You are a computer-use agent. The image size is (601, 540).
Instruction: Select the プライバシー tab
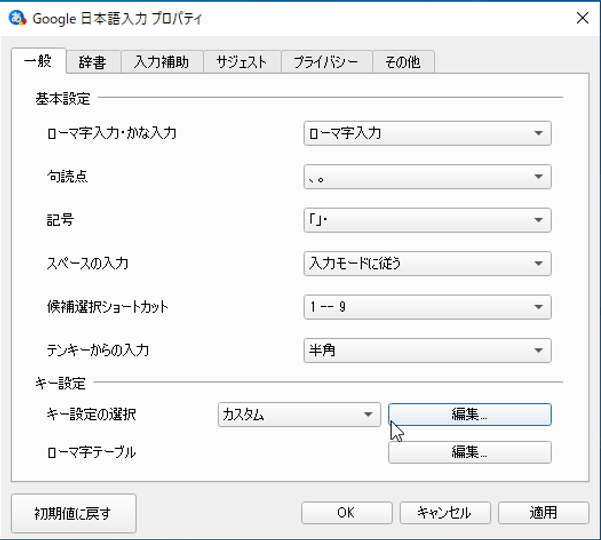[326, 61]
